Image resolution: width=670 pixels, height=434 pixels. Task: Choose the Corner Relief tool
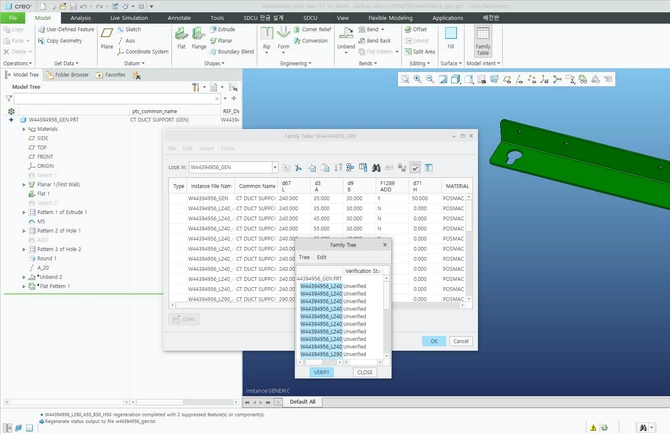coord(312,29)
